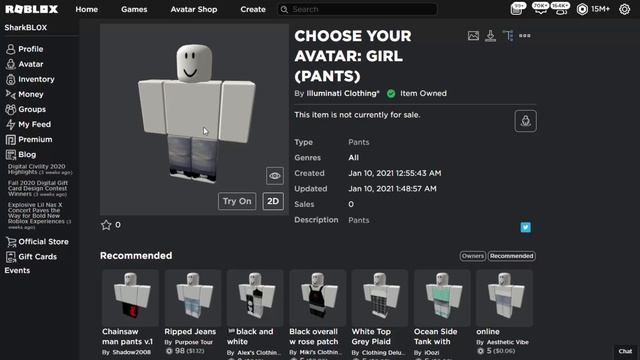
Task: Click the Premium sidebar icon
Action: click(11, 140)
